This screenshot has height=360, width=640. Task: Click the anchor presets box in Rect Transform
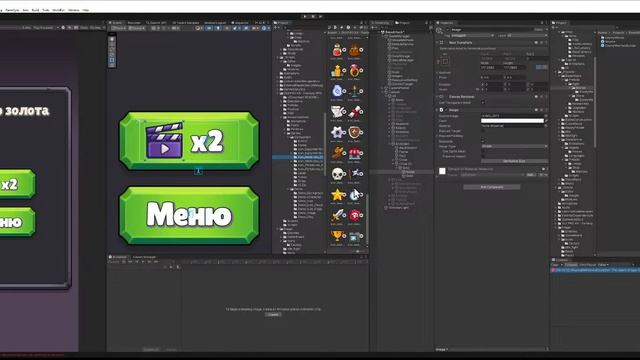point(445,61)
